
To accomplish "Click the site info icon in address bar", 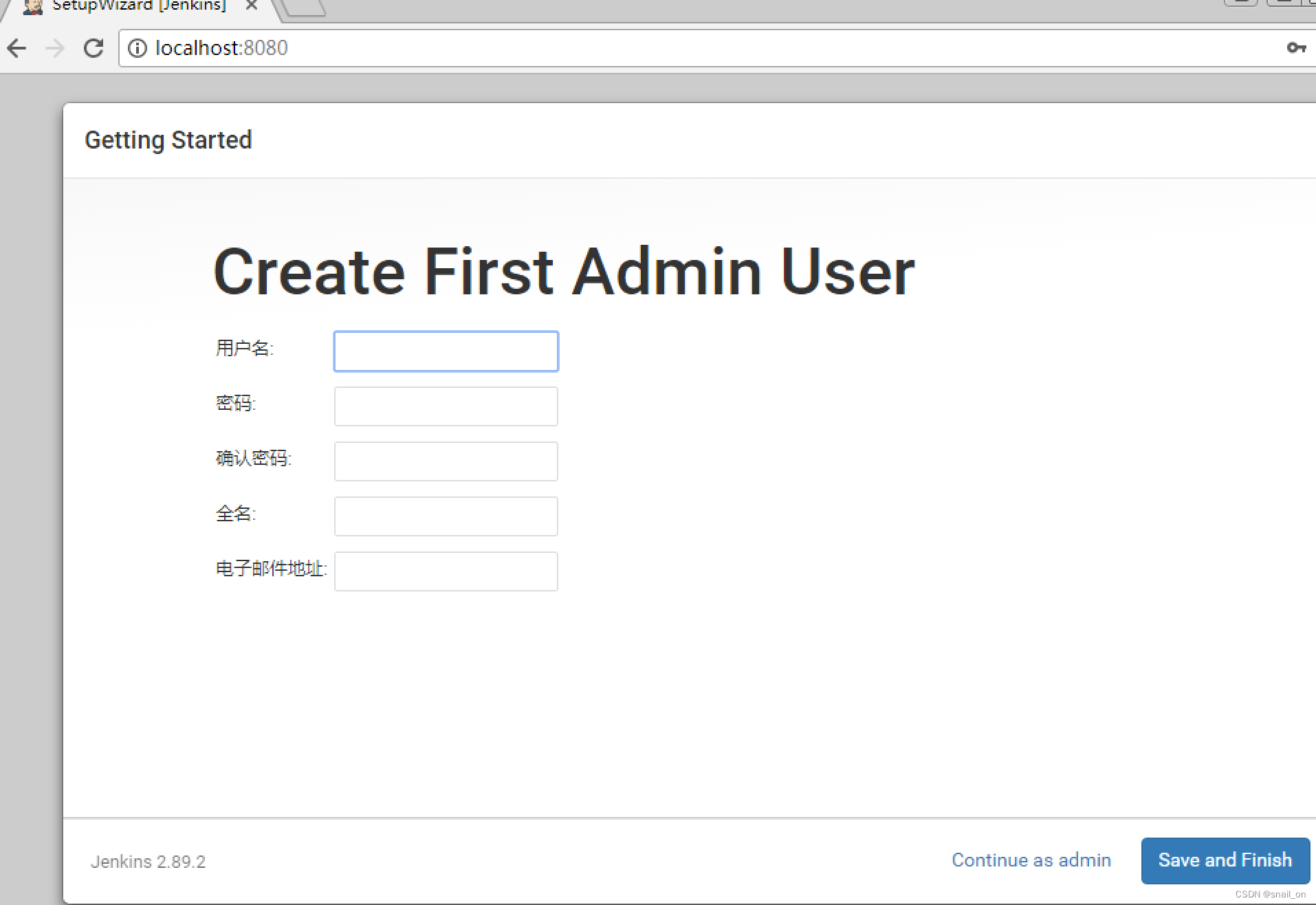I will (138, 48).
